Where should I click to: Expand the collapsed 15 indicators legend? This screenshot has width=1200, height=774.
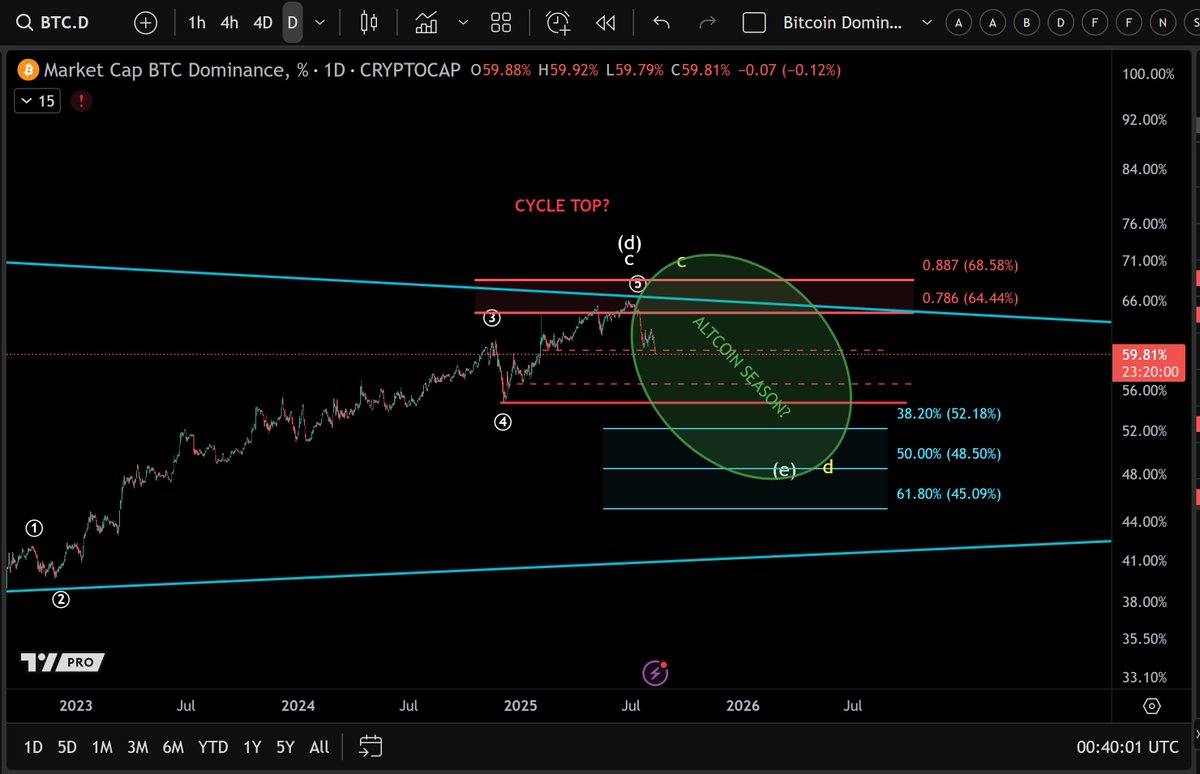click(x=36, y=100)
